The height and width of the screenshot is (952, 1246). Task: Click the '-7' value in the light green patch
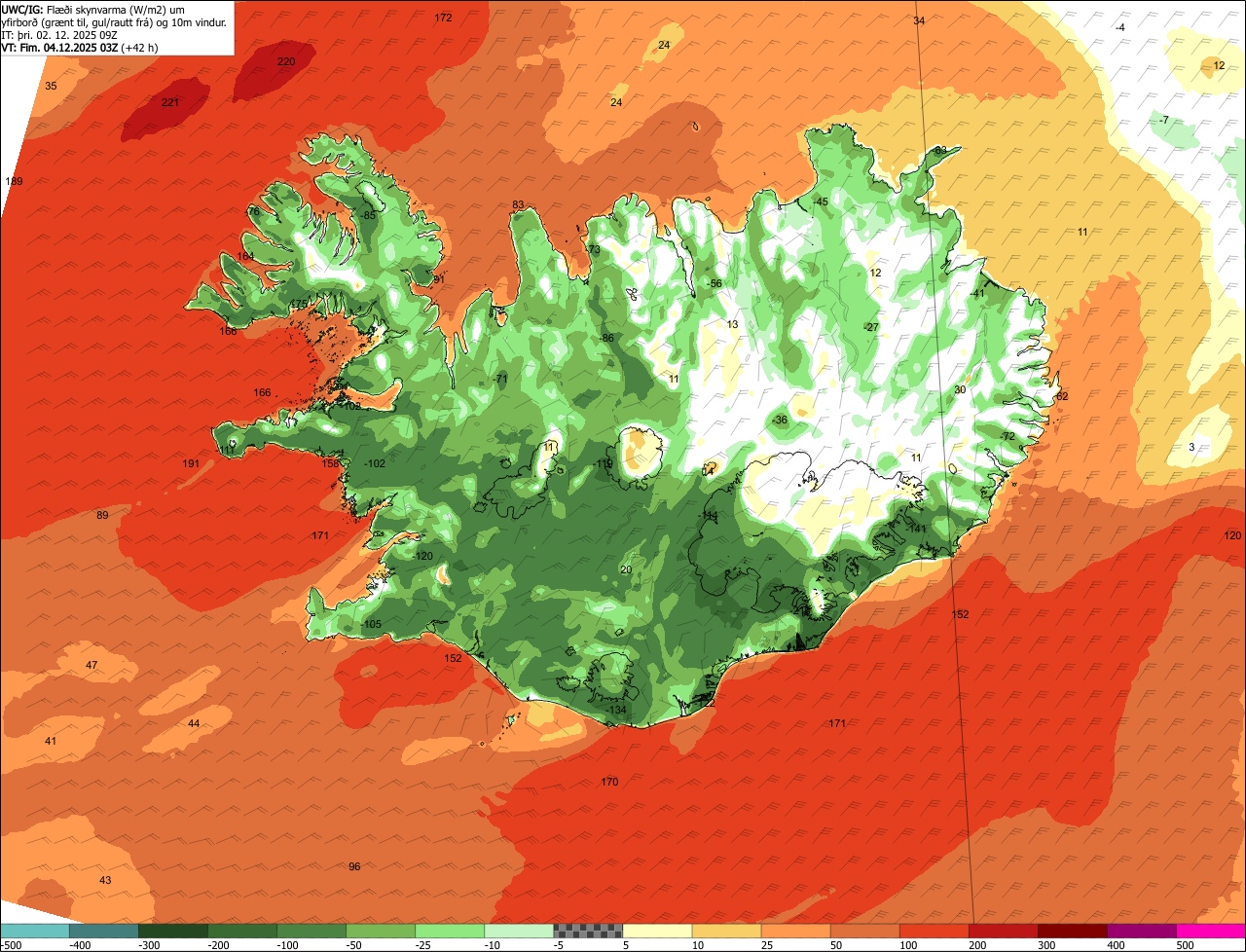click(1163, 120)
